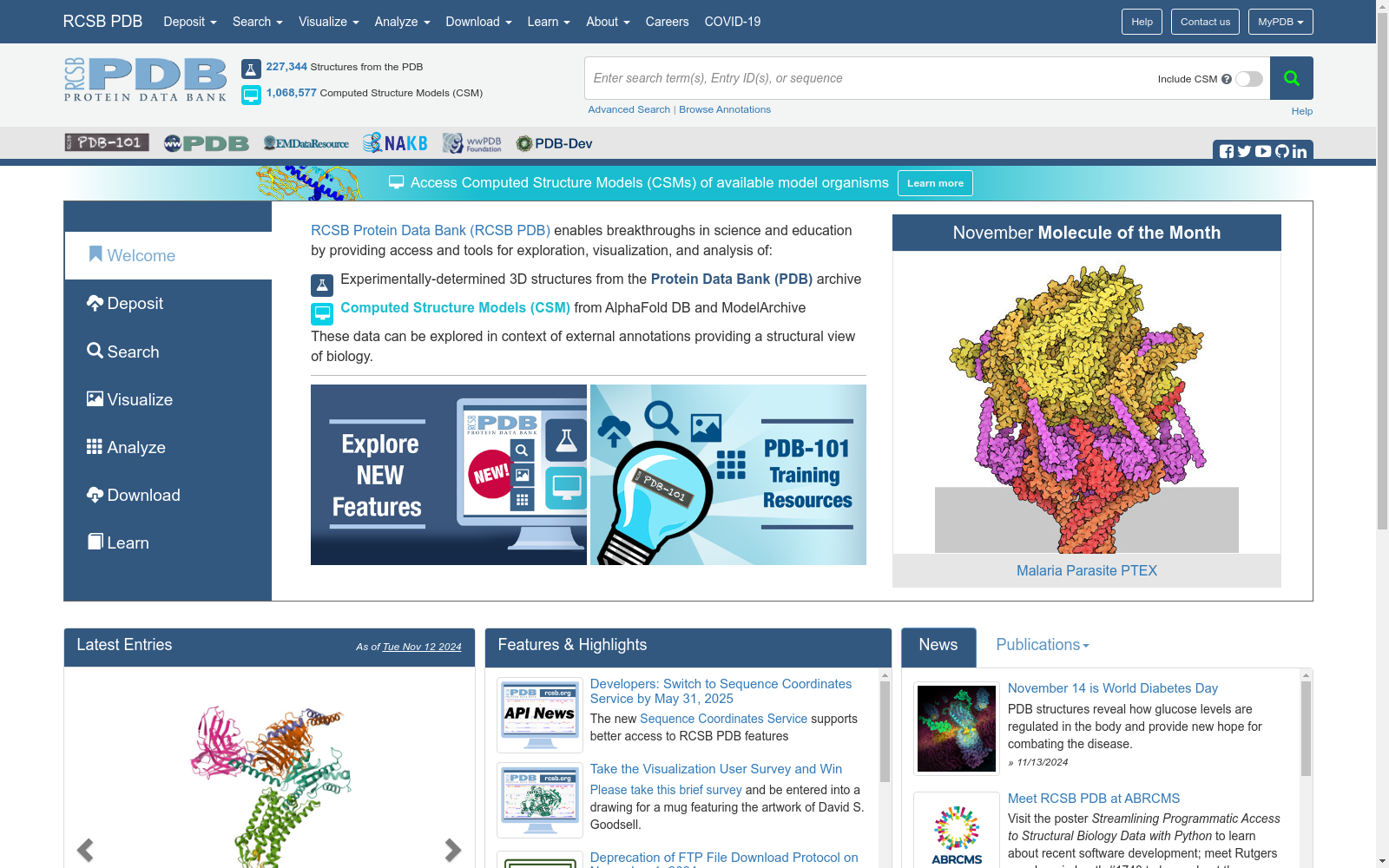The height and width of the screenshot is (868, 1389).
Task: Open the Browse Annotations link
Action: point(725,109)
